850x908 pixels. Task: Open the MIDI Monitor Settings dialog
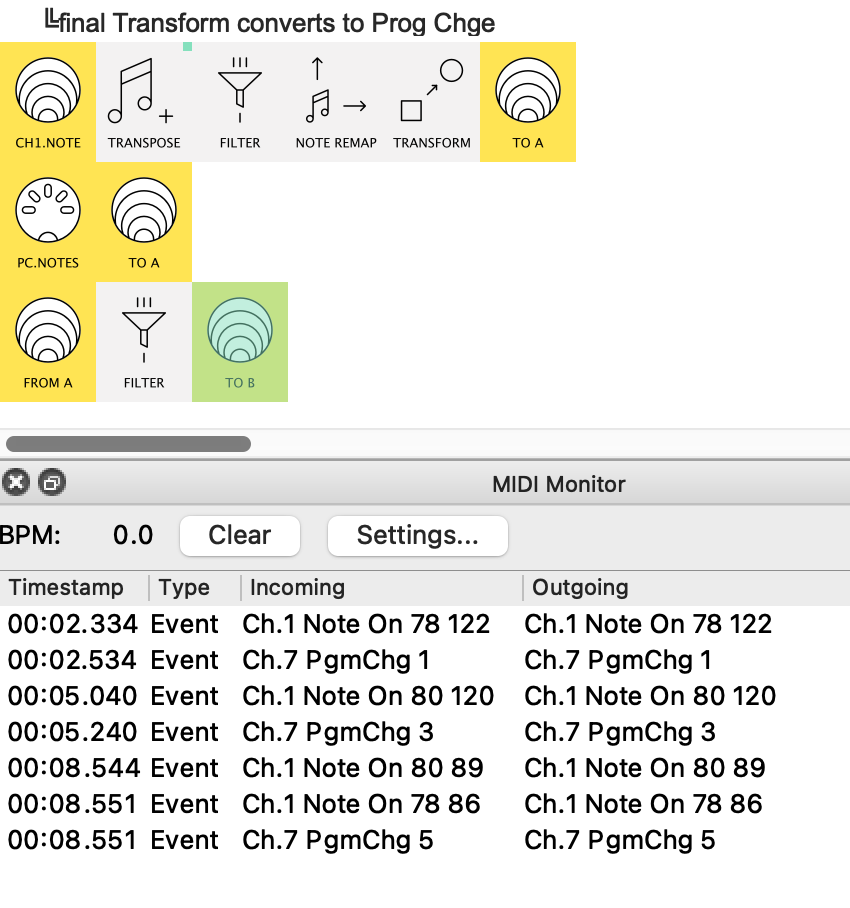tap(417, 536)
